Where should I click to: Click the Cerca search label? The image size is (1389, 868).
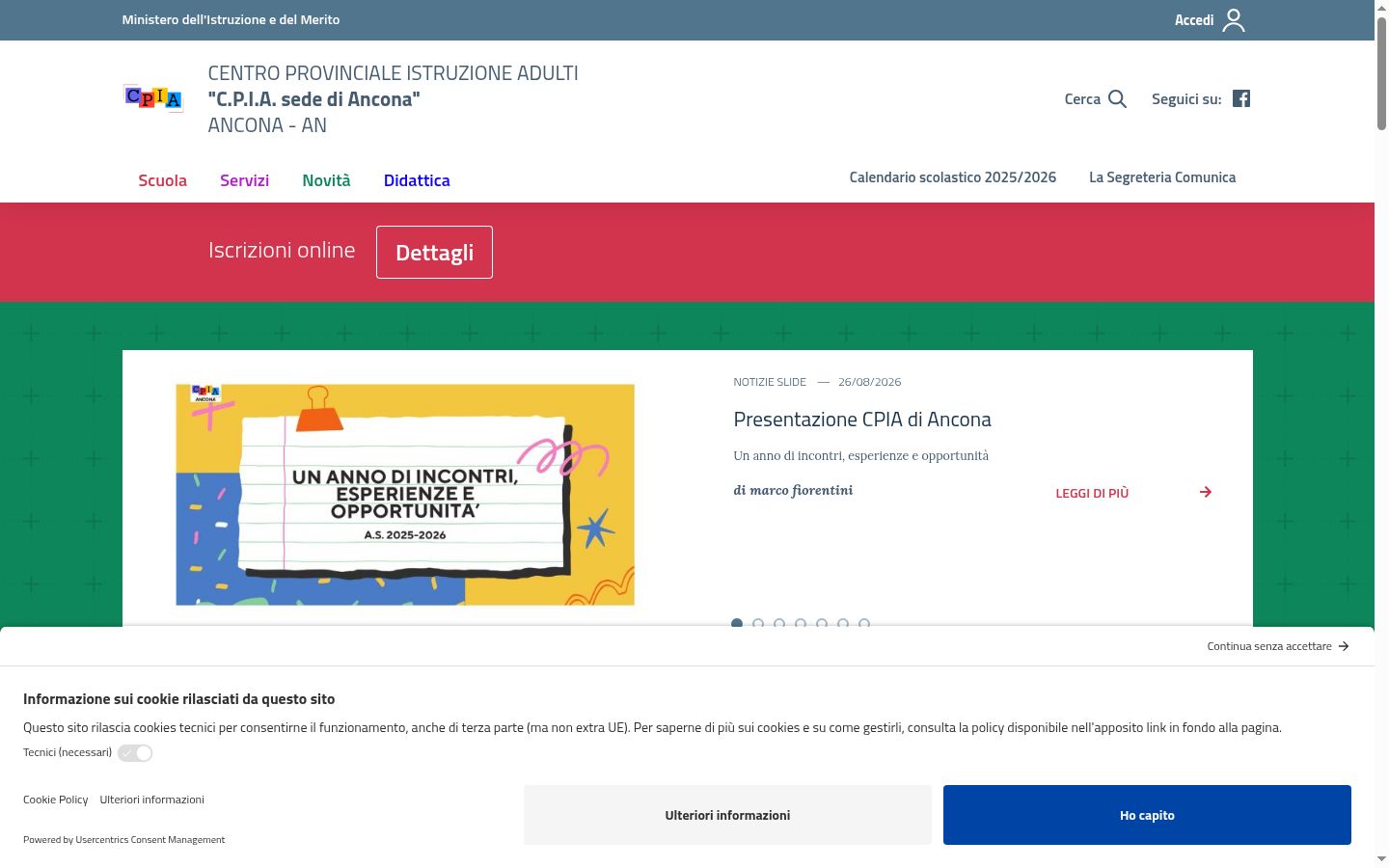(x=1082, y=98)
